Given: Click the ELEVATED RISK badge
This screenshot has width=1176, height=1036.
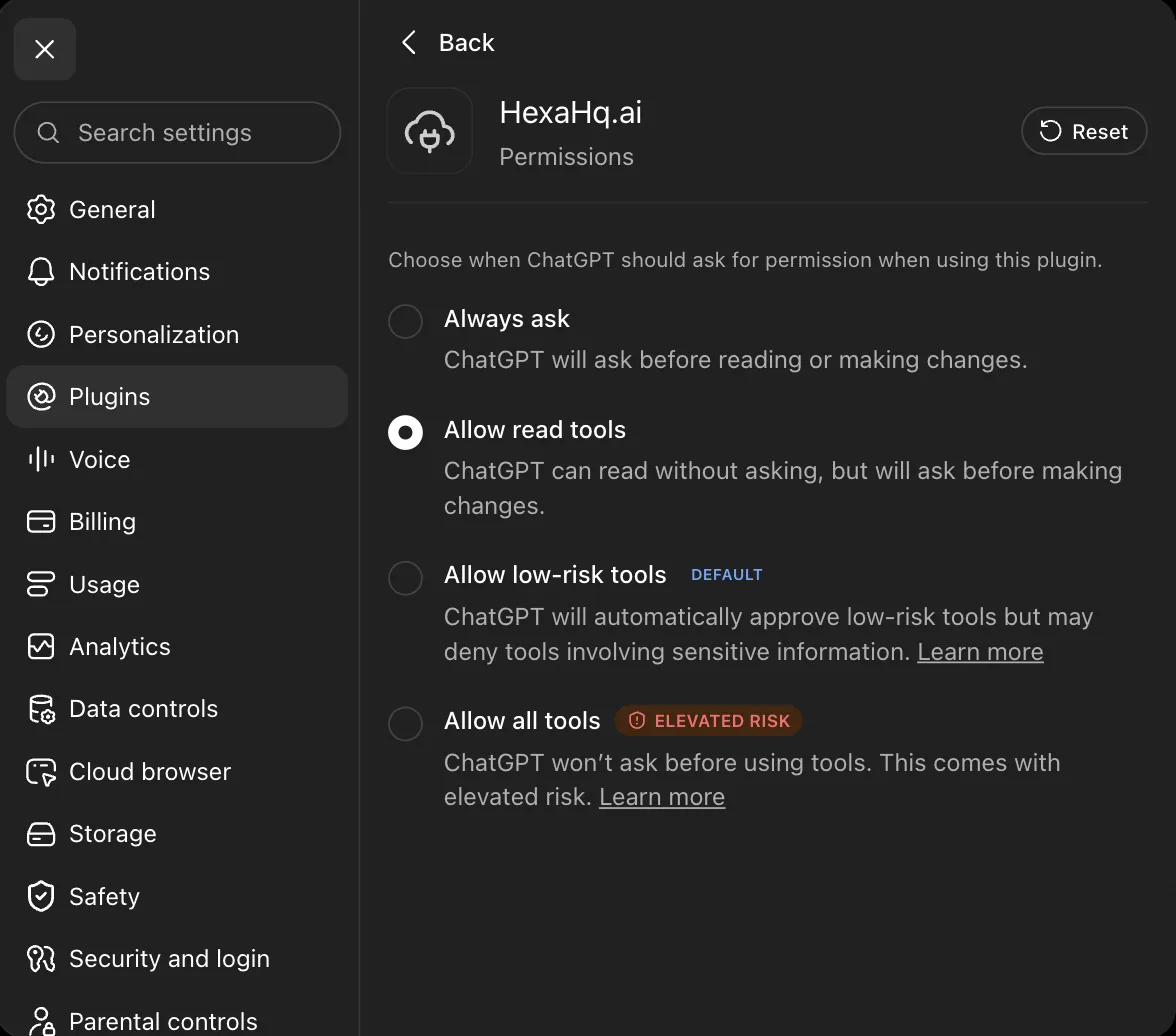Looking at the screenshot, I should tap(709, 721).
